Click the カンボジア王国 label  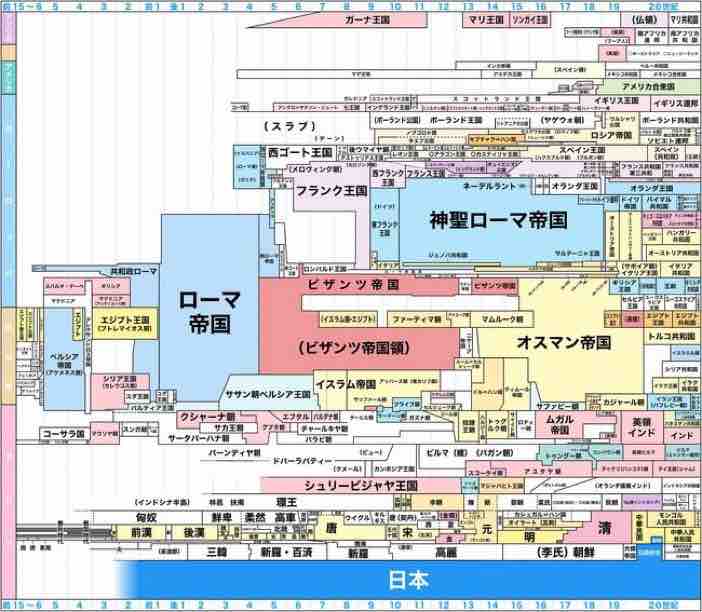click(394, 469)
